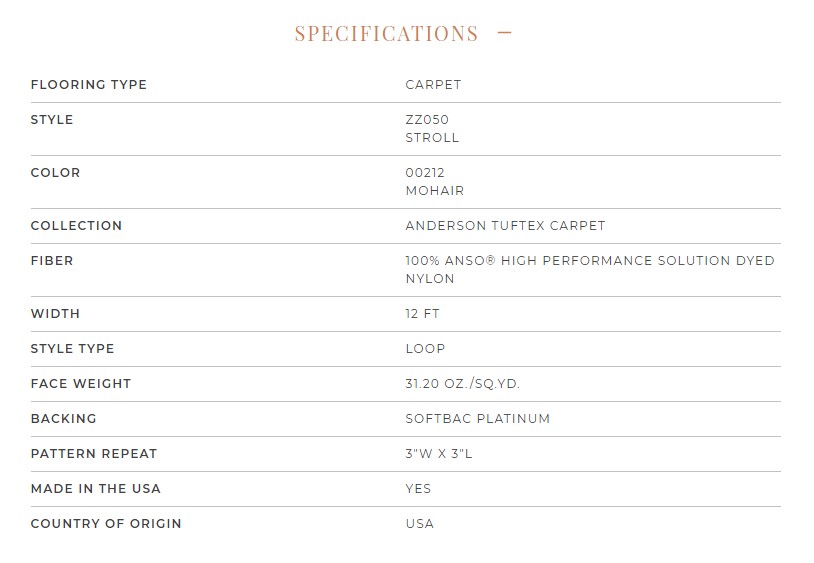Click the SOFTBAC PLATINUM backing value
This screenshot has height=563, width=814.
click(477, 418)
